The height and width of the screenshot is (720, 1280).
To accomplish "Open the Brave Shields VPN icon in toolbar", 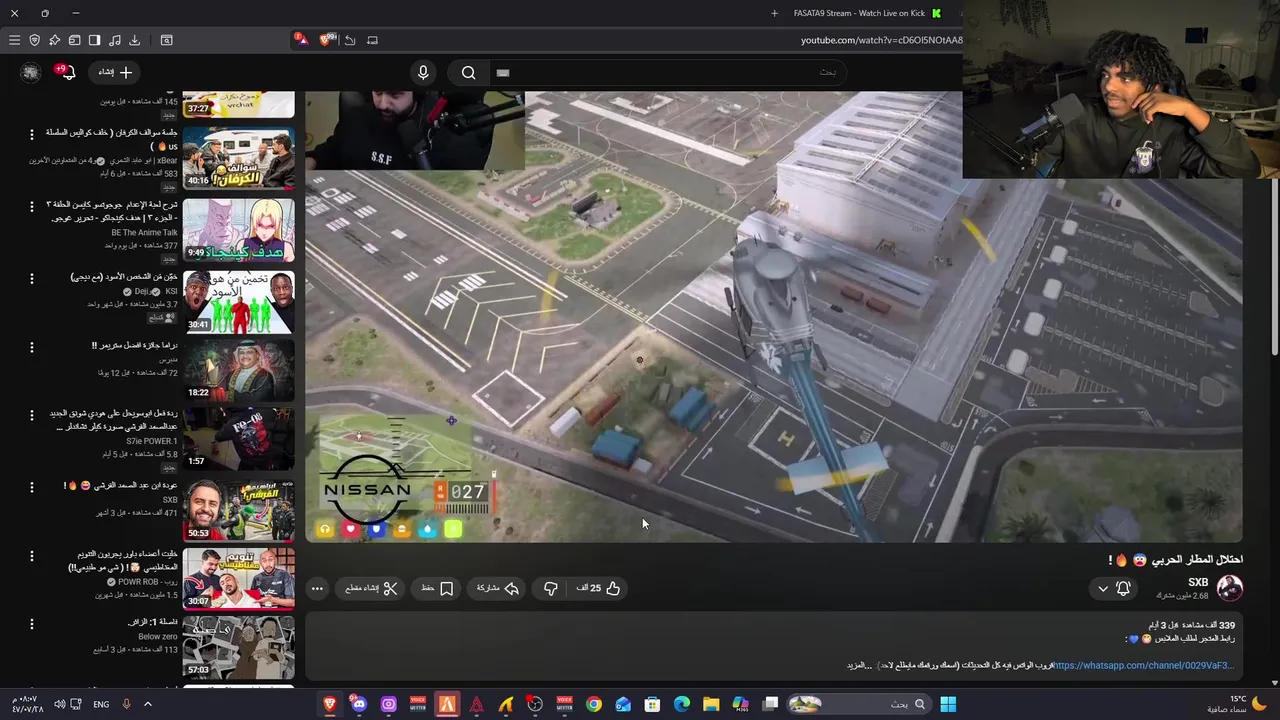I will pos(34,40).
